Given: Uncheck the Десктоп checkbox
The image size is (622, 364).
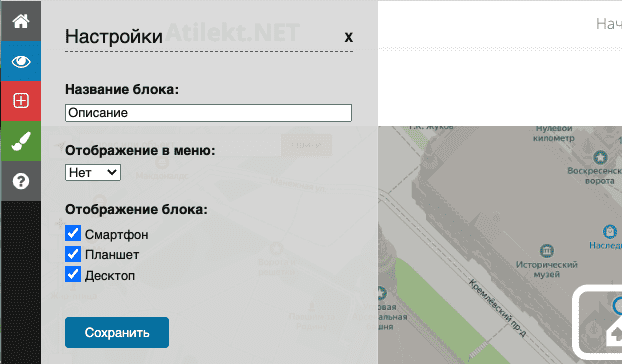Looking at the screenshot, I should pos(73,274).
